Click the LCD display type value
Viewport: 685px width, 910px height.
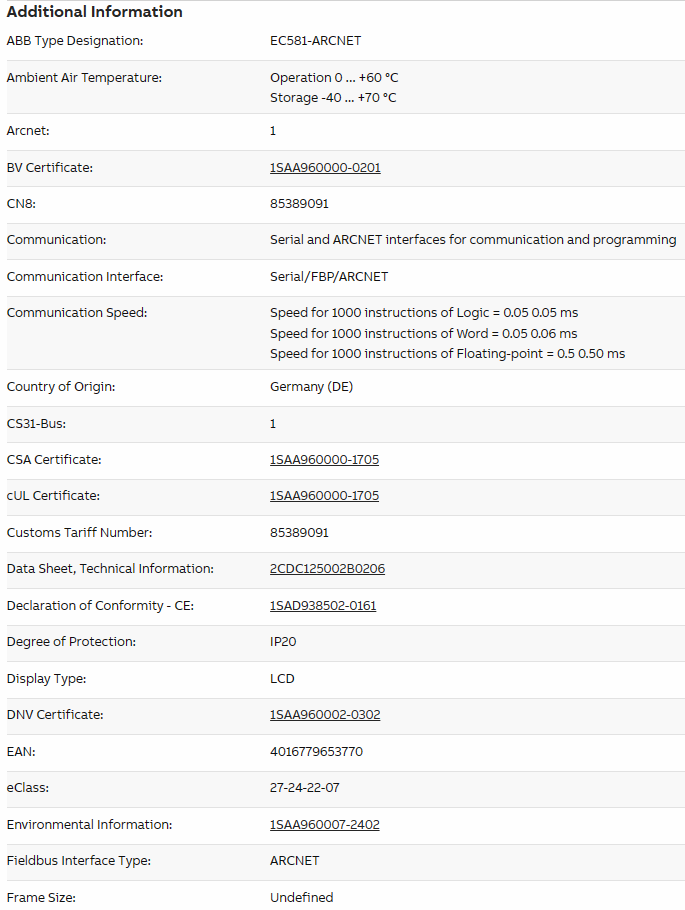pyautogui.click(x=282, y=678)
